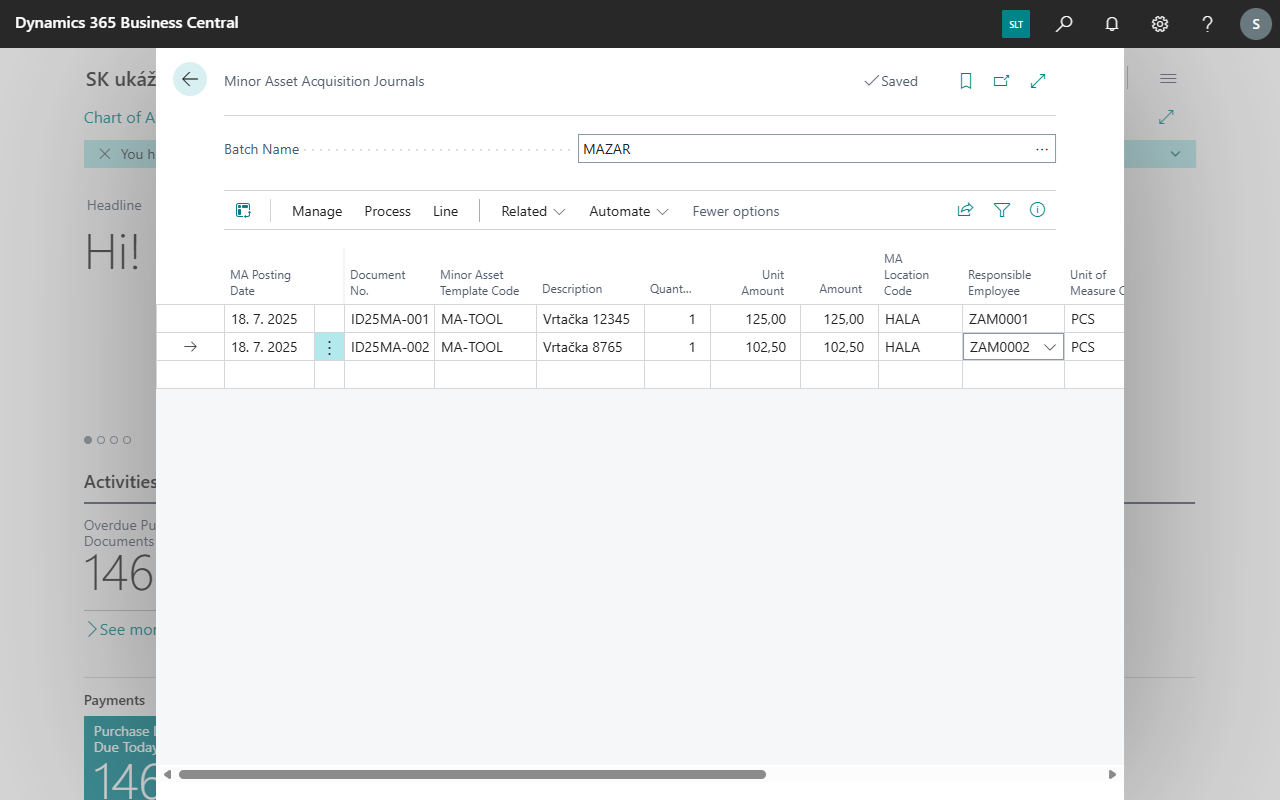Viewport: 1280px width, 800px height.
Task: Click the bookmark icon
Action: pyautogui.click(x=966, y=81)
